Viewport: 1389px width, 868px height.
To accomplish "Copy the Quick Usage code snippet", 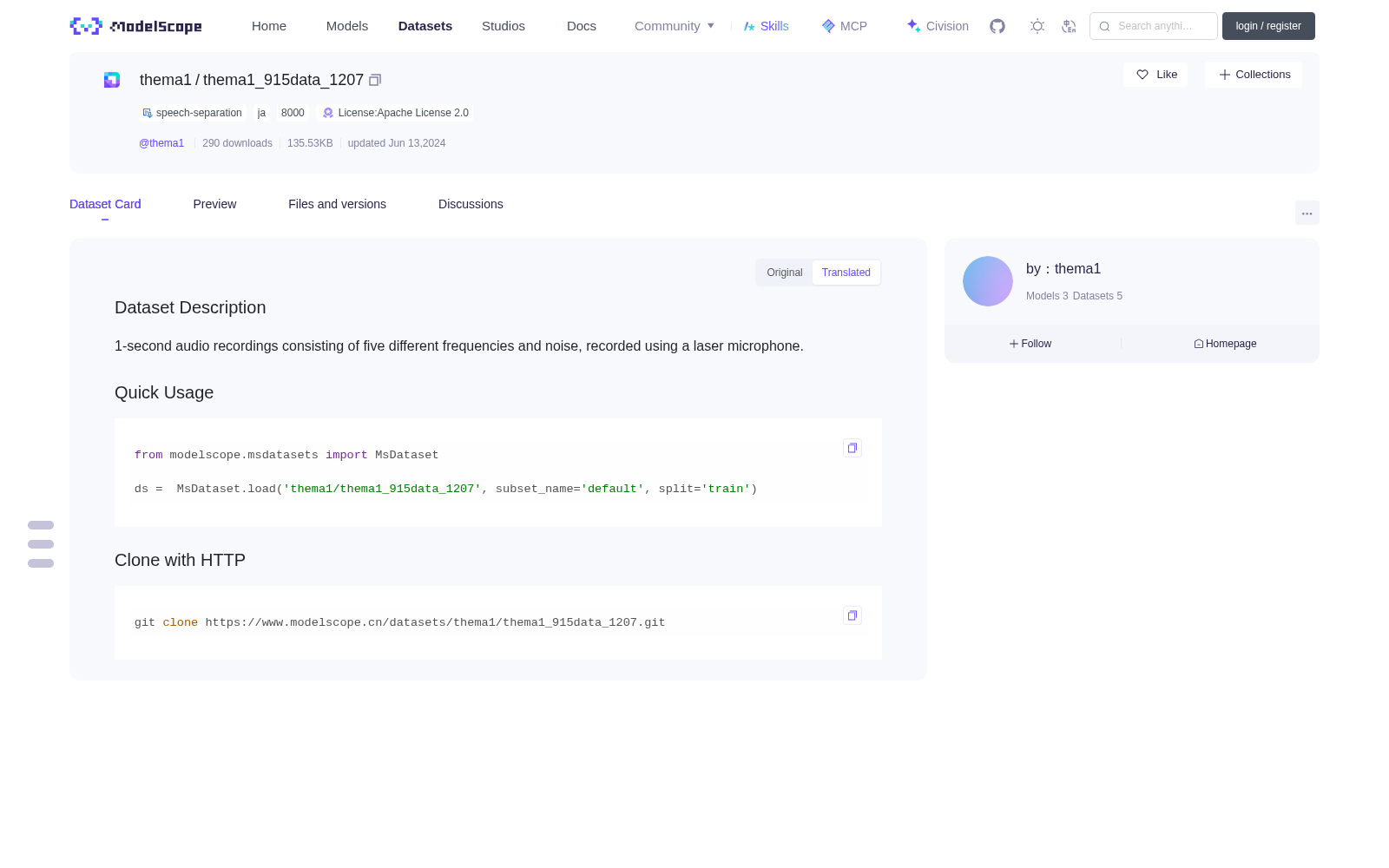I will pyautogui.click(x=852, y=448).
